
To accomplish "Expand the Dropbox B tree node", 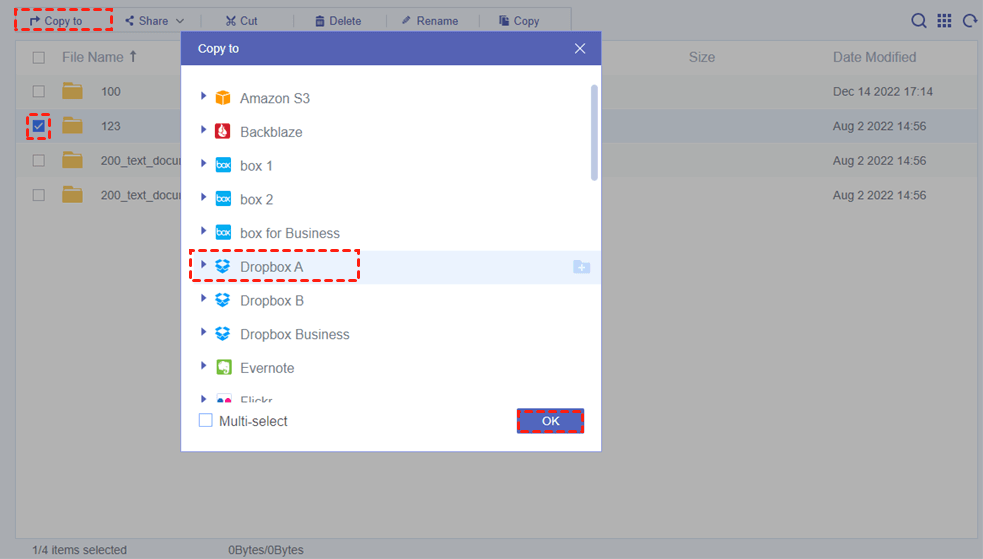I will 203,298.
